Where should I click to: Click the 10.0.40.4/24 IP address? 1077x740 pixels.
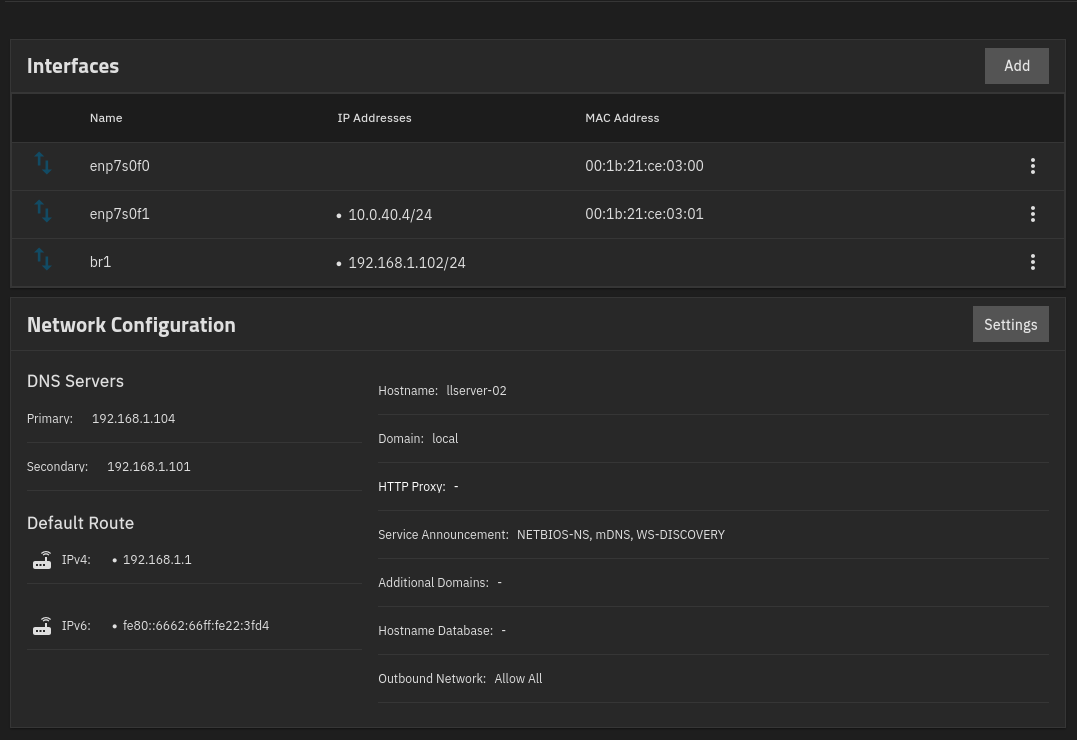tap(390, 215)
